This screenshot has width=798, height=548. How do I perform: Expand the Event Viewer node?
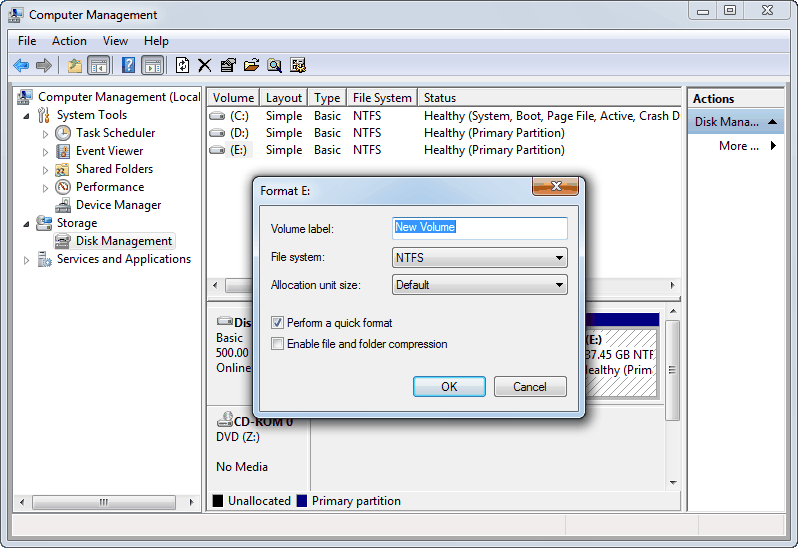(x=45, y=152)
